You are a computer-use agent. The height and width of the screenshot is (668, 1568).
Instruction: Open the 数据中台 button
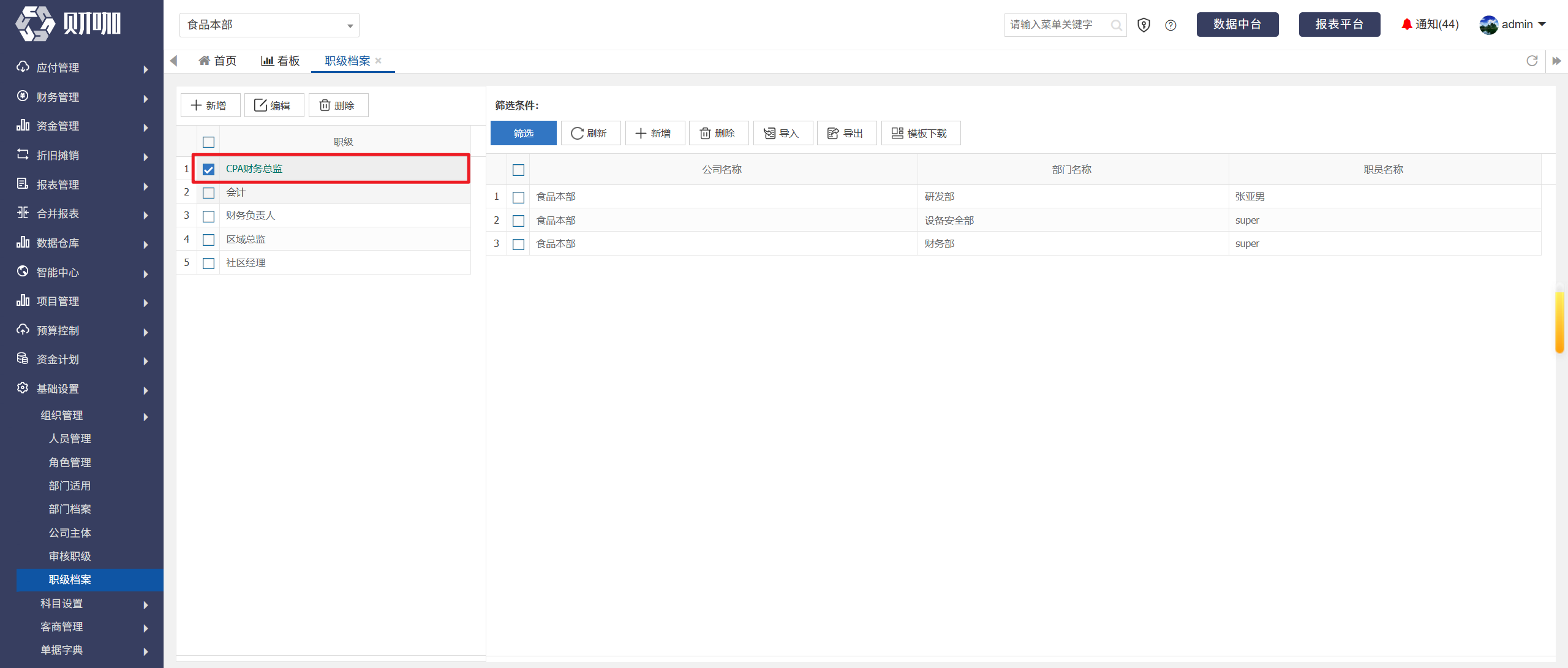(1237, 25)
